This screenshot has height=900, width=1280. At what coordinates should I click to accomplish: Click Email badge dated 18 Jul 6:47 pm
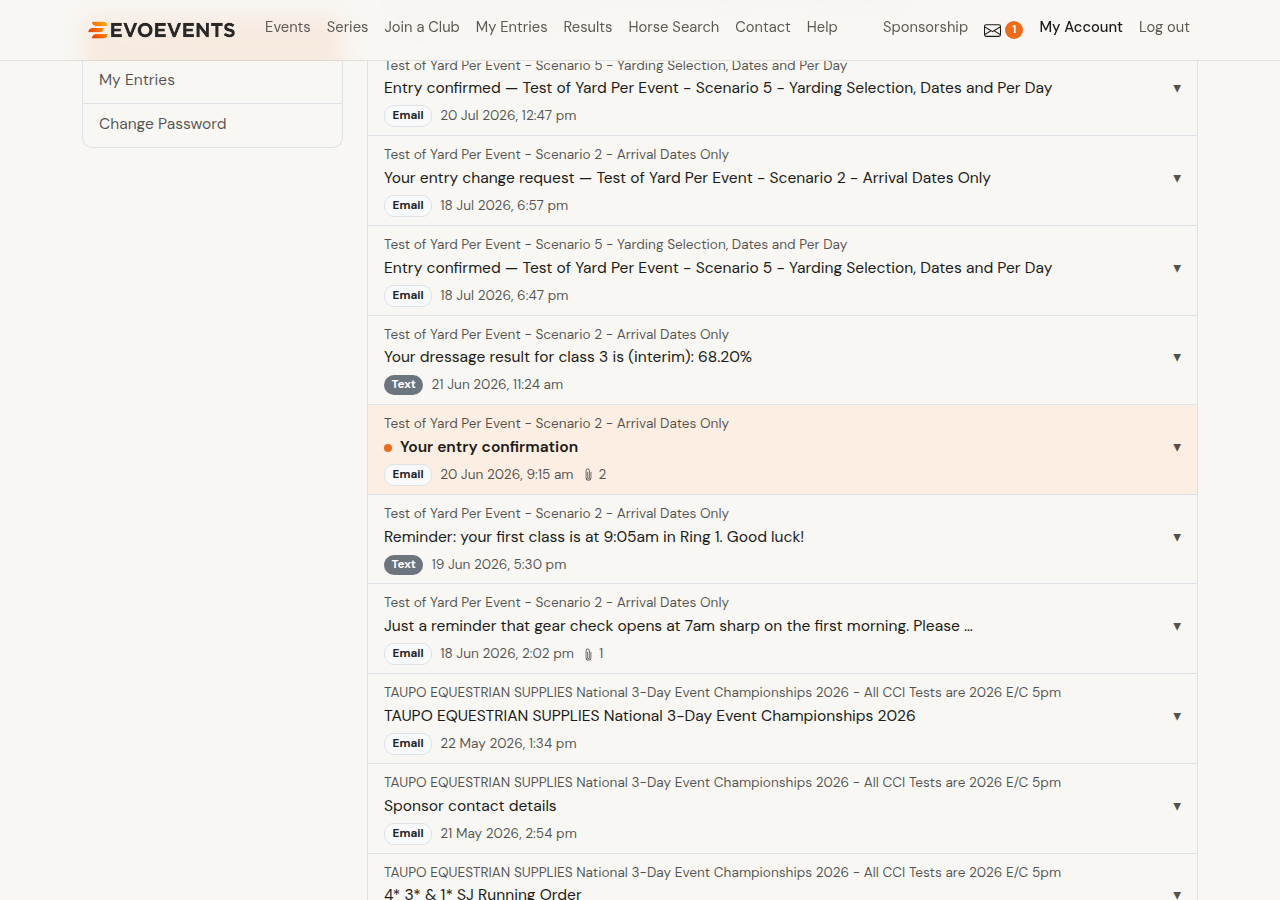[x=408, y=296]
